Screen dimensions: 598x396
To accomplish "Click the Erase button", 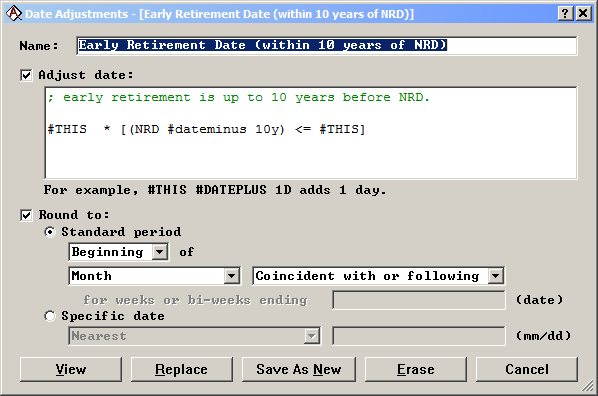I will click(x=416, y=369).
